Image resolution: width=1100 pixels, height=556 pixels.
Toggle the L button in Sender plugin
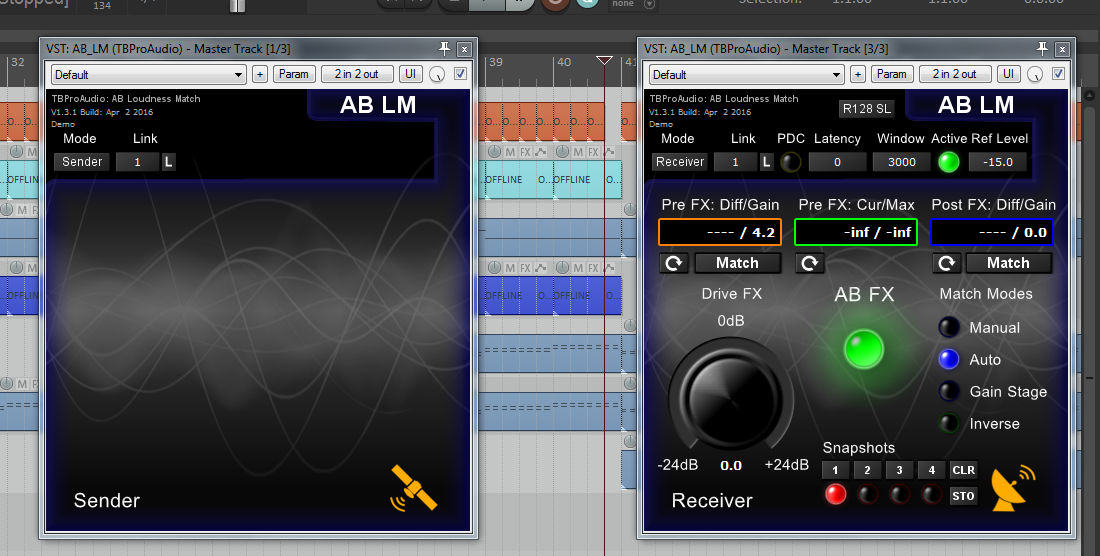coord(168,162)
